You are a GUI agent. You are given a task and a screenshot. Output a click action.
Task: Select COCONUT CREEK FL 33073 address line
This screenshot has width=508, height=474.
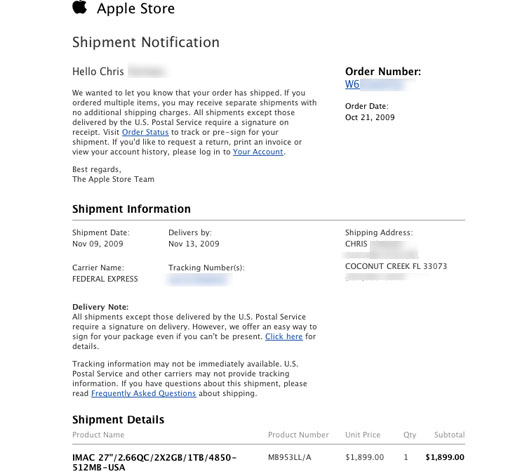coord(396,266)
